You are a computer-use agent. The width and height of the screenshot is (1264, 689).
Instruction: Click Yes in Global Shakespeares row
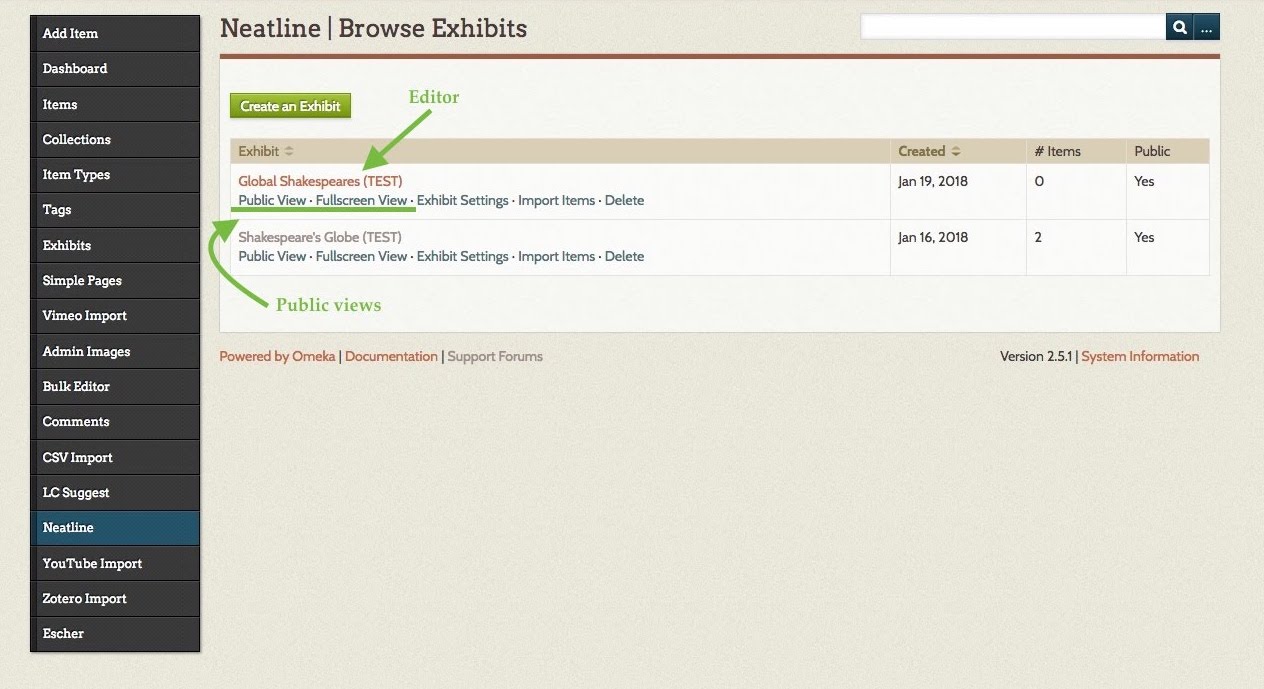(x=1144, y=182)
